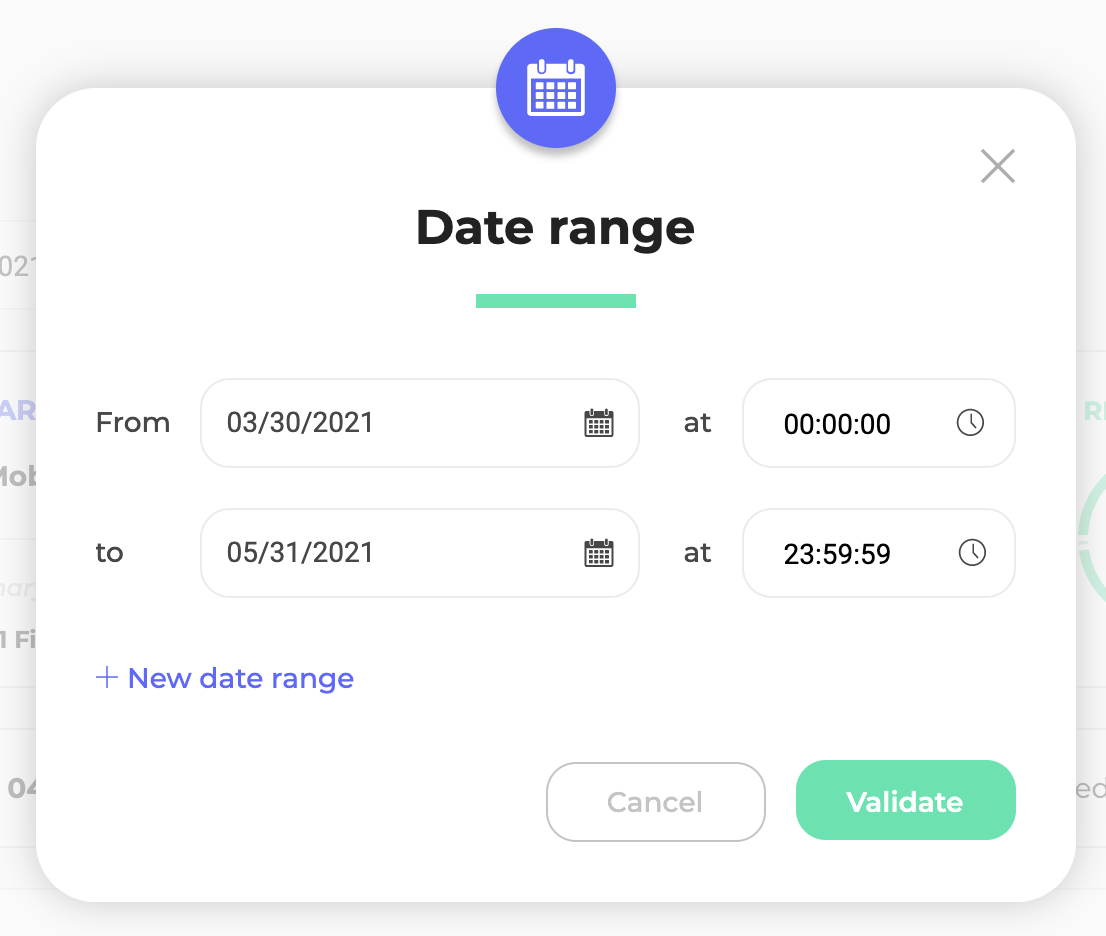Validate the selected date range
Image resolution: width=1106 pixels, height=936 pixels.
pyautogui.click(x=906, y=800)
